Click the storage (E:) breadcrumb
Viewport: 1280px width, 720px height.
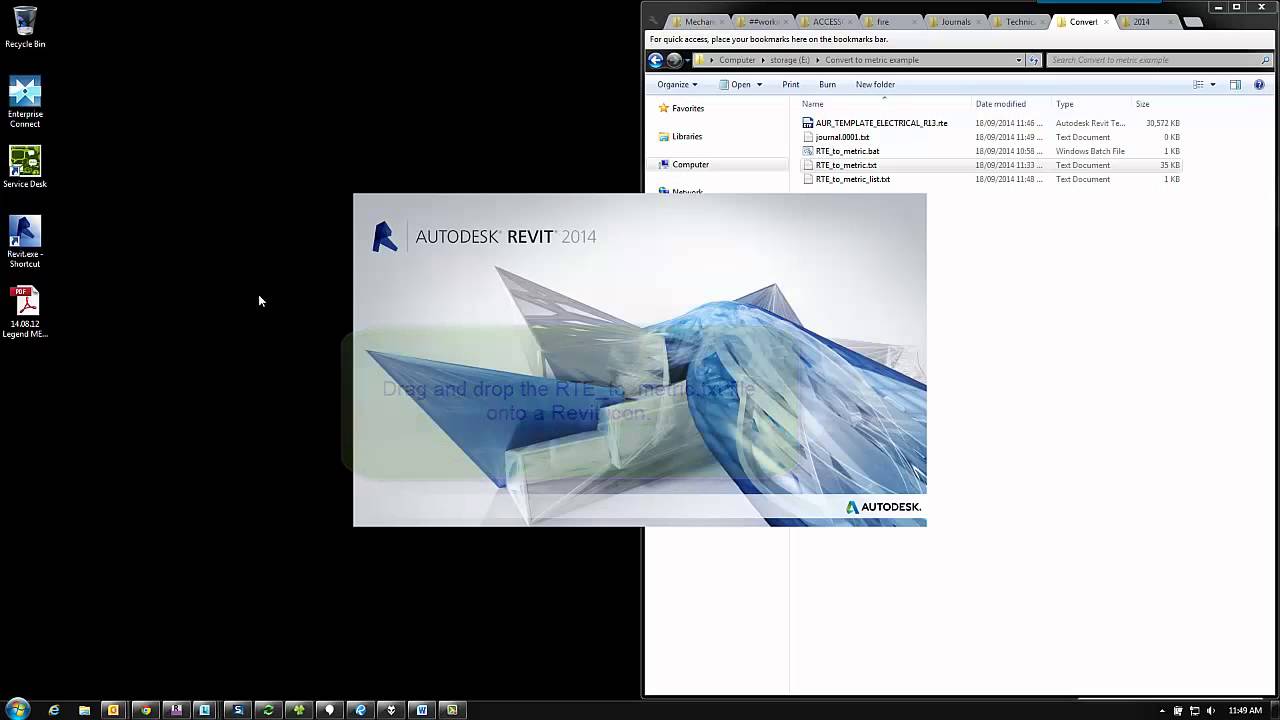790,60
